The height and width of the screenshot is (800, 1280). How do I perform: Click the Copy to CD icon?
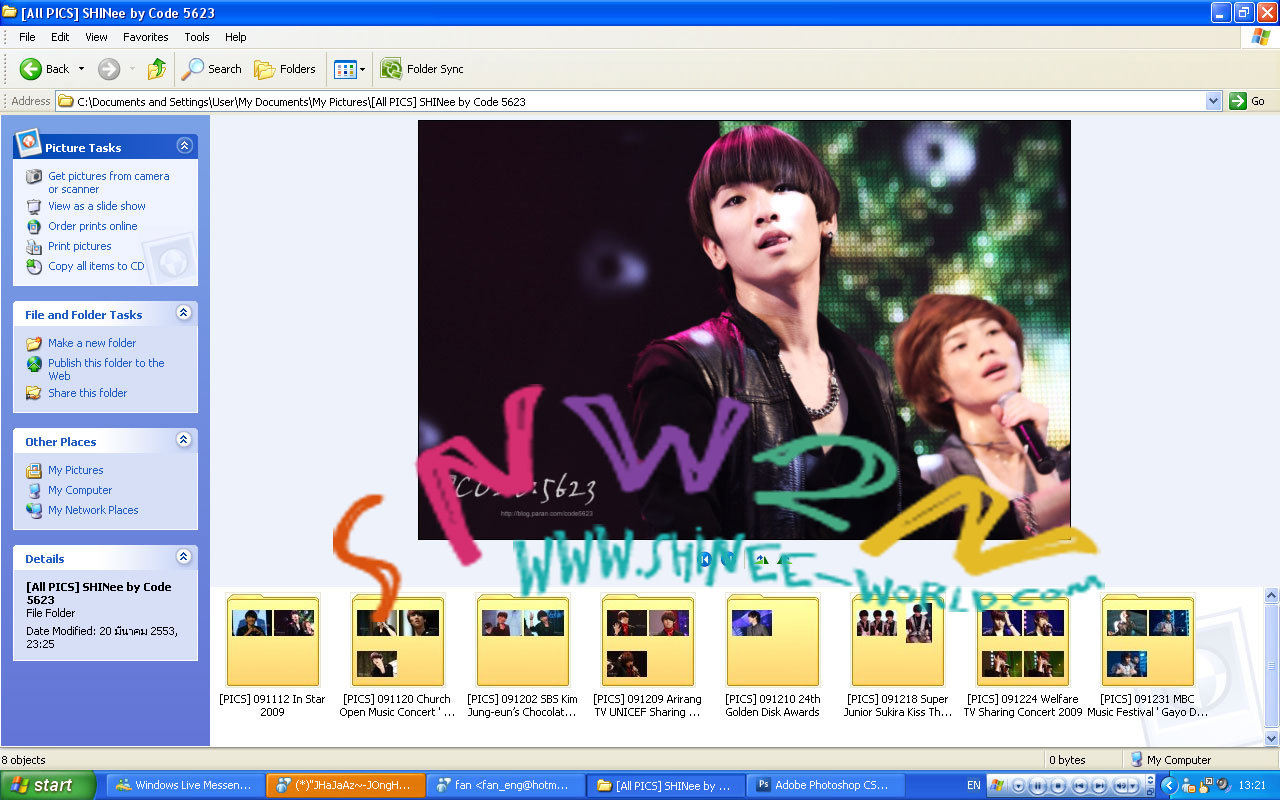(x=34, y=266)
